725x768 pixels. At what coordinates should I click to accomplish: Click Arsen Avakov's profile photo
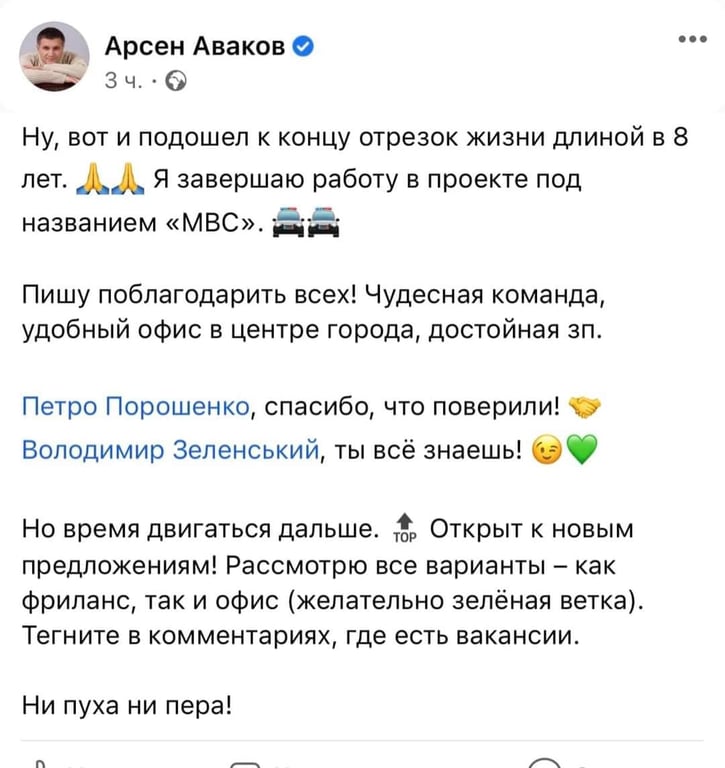(54, 56)
